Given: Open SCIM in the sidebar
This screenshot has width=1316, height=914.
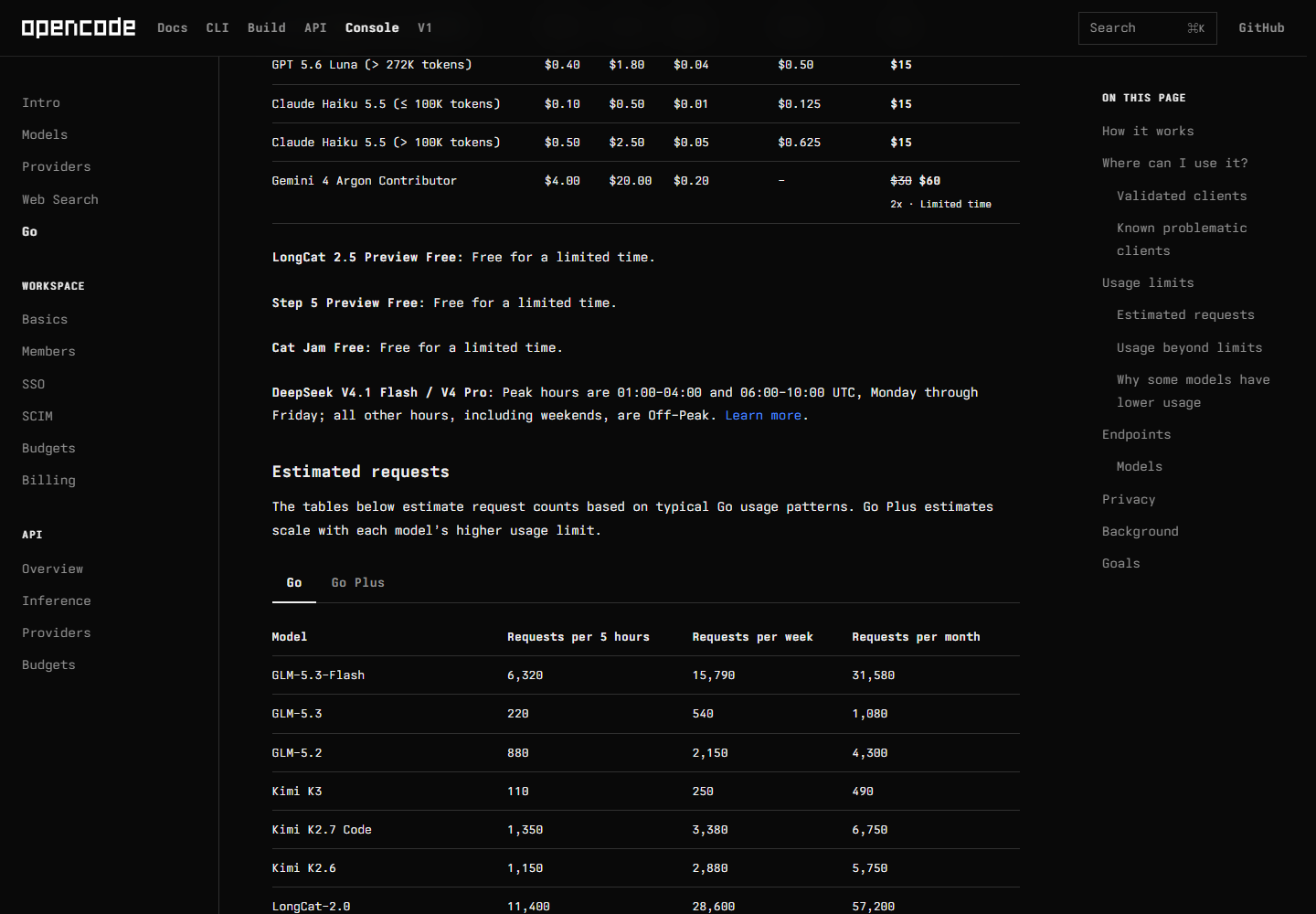Looking at the screenshot, I should click(37, 416).
